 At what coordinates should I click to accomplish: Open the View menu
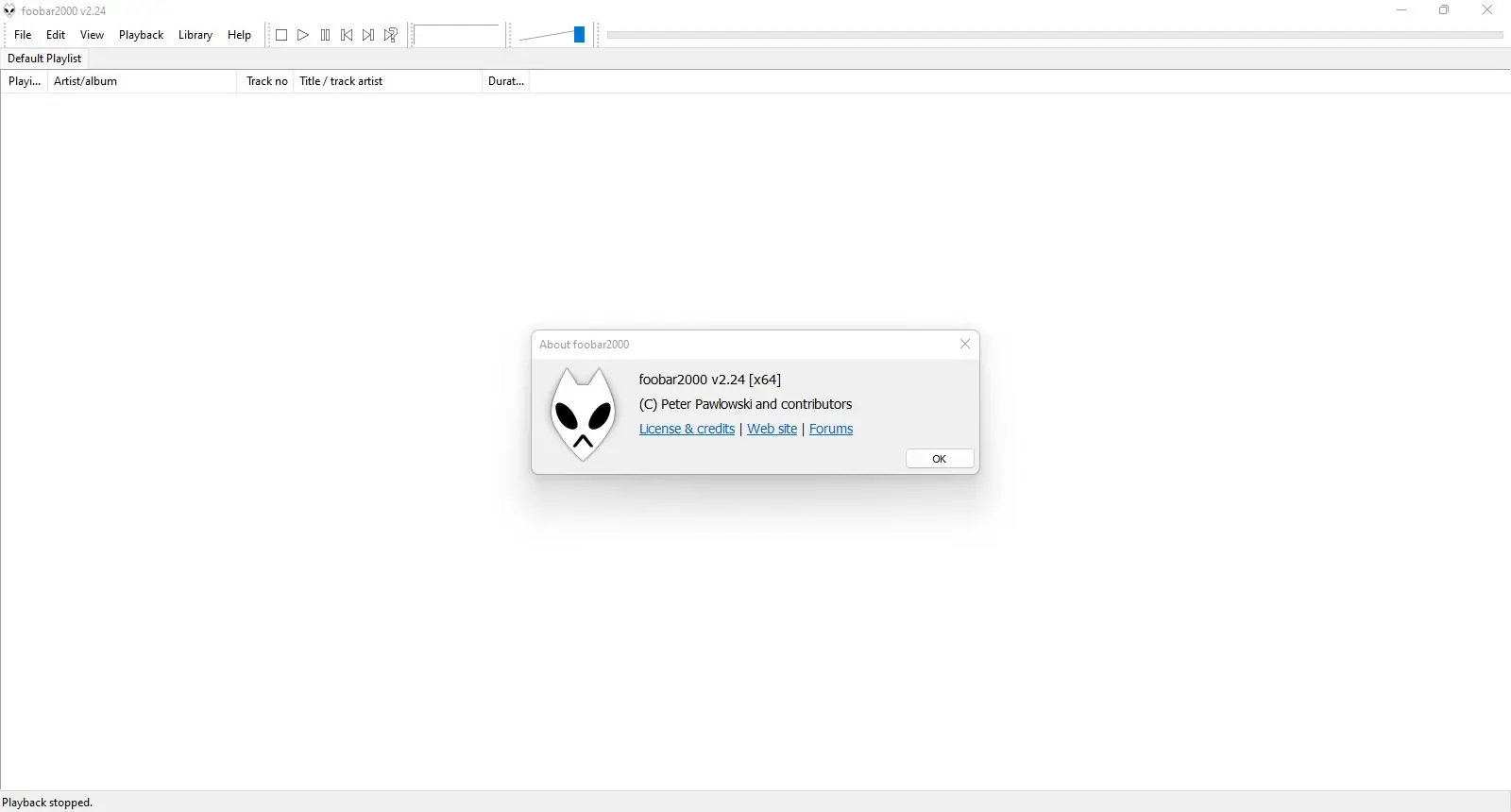(x=92, y=35)
